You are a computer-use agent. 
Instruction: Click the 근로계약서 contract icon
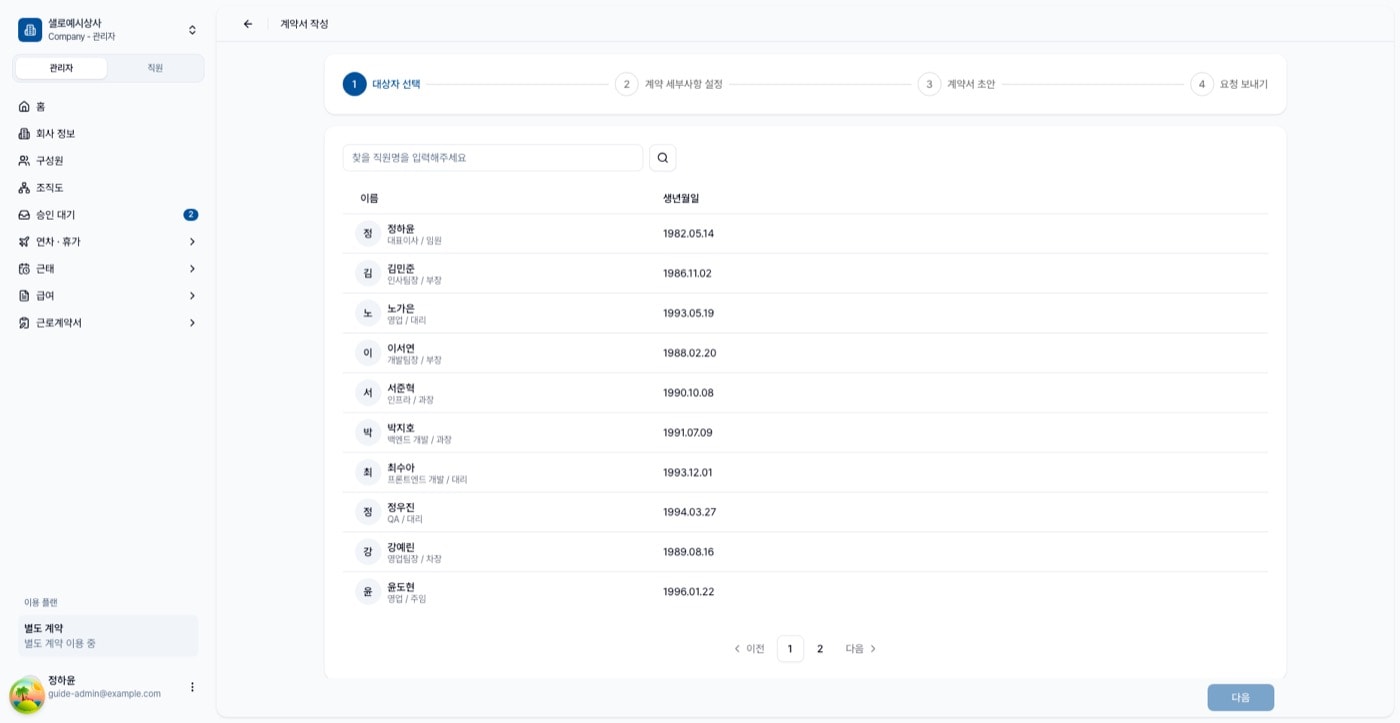tap(24, 322)
